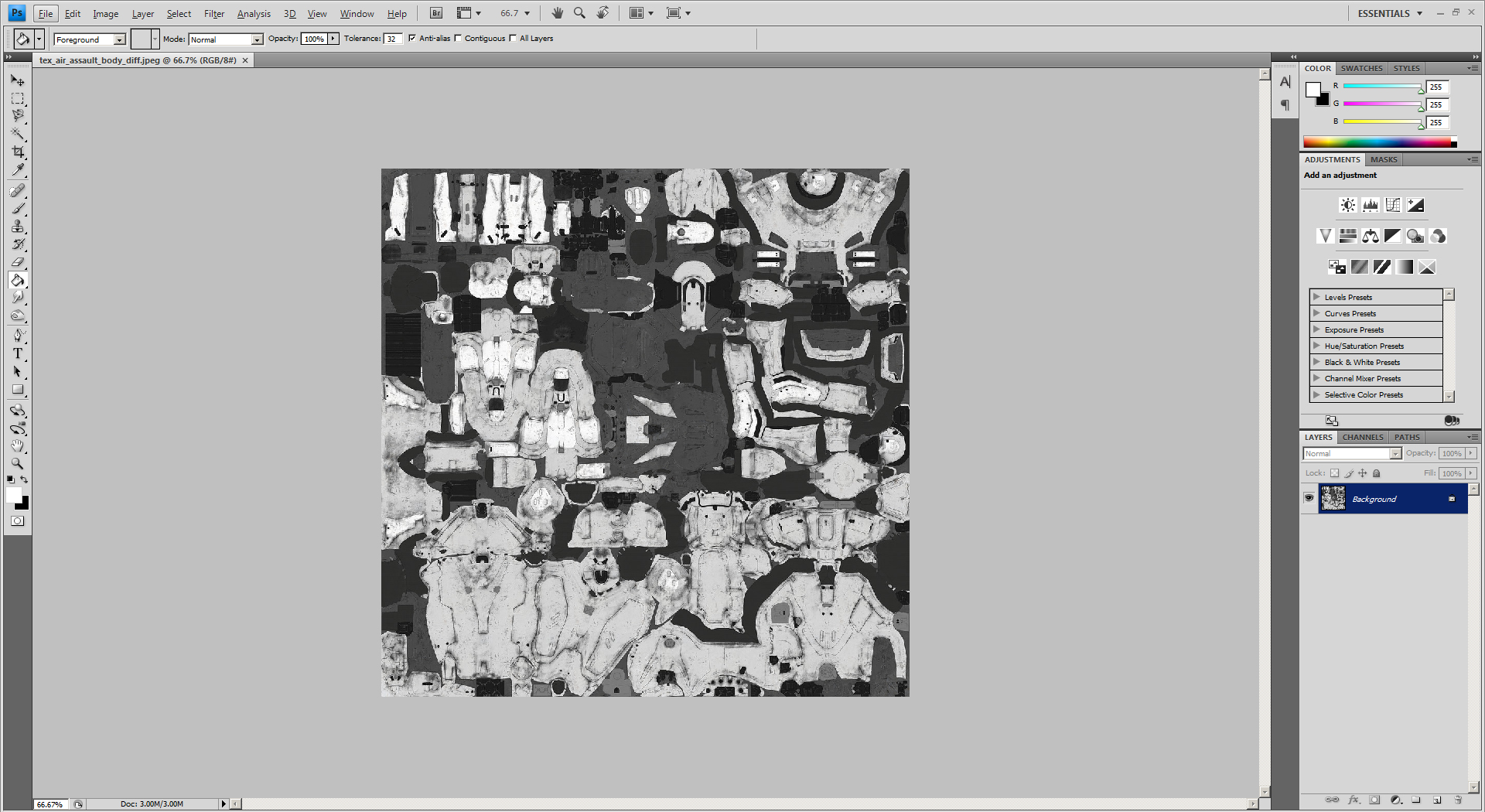This screenshot has height=812, width=1485.
Task: Open the Analysis menu
Action: click(254, 14)
